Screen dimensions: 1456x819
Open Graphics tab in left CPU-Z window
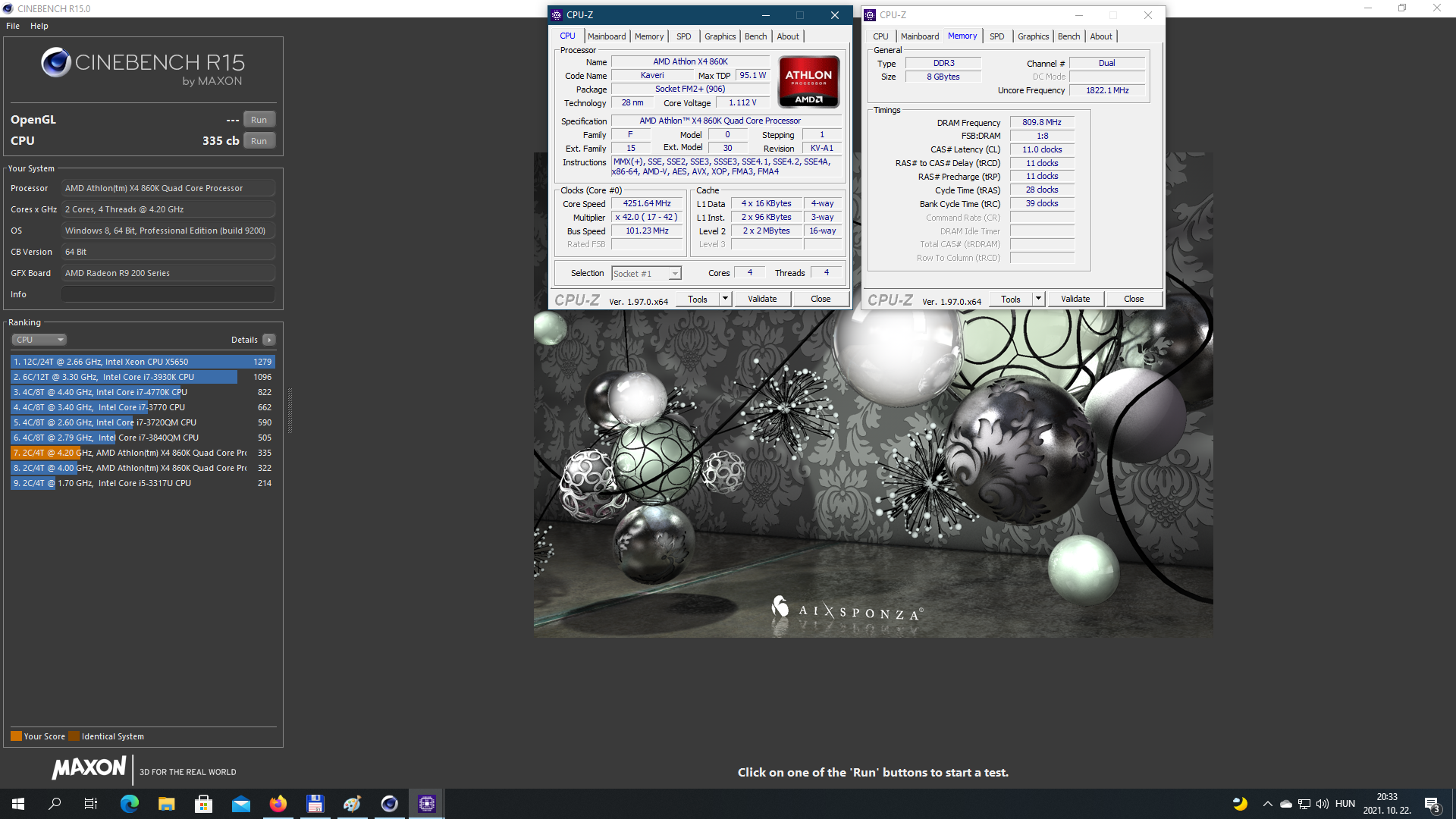[x=720, y=36]
